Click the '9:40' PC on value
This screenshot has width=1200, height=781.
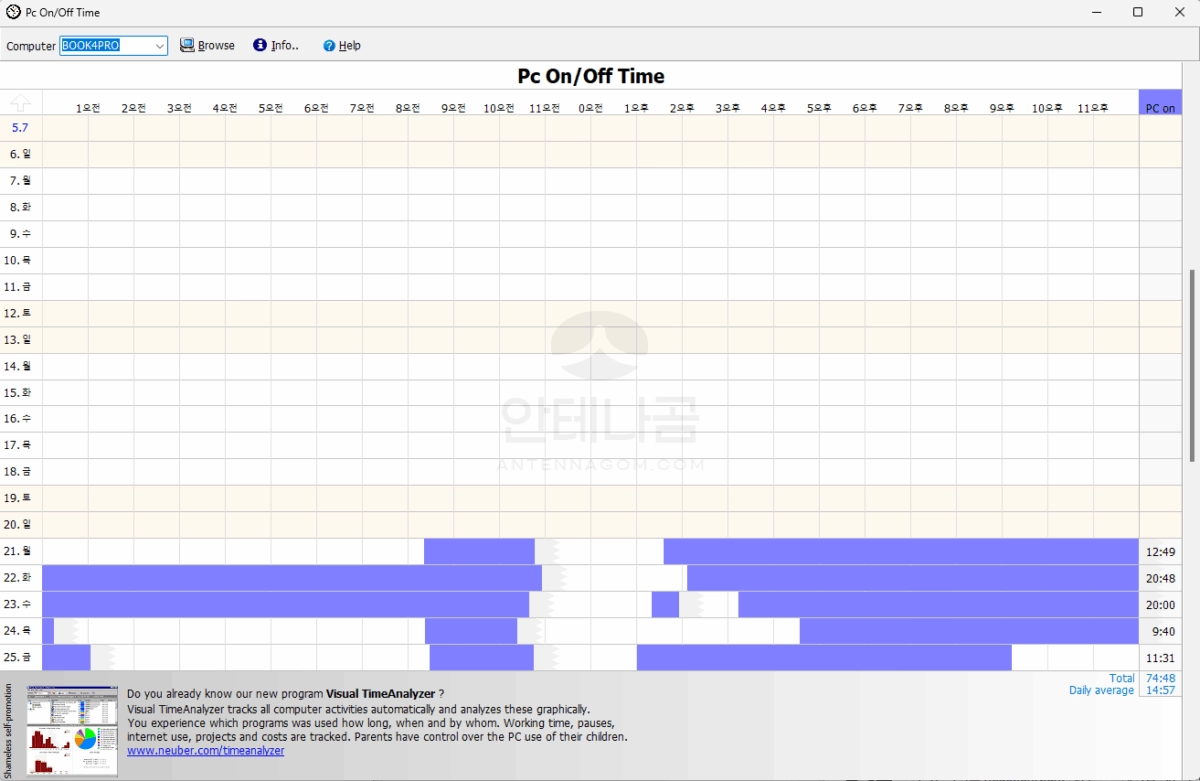pyautogui.click(x=1162, y=632)
